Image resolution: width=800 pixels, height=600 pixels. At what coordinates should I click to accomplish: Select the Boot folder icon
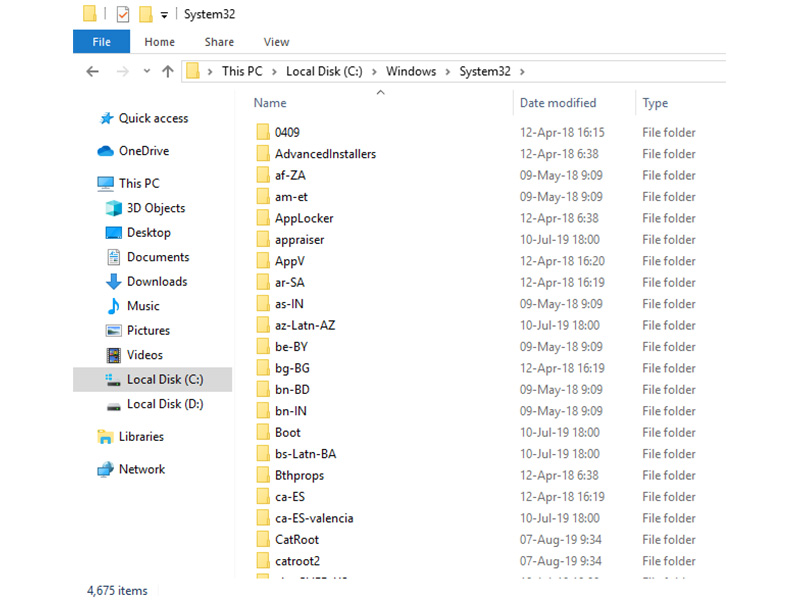pos(263,432)
